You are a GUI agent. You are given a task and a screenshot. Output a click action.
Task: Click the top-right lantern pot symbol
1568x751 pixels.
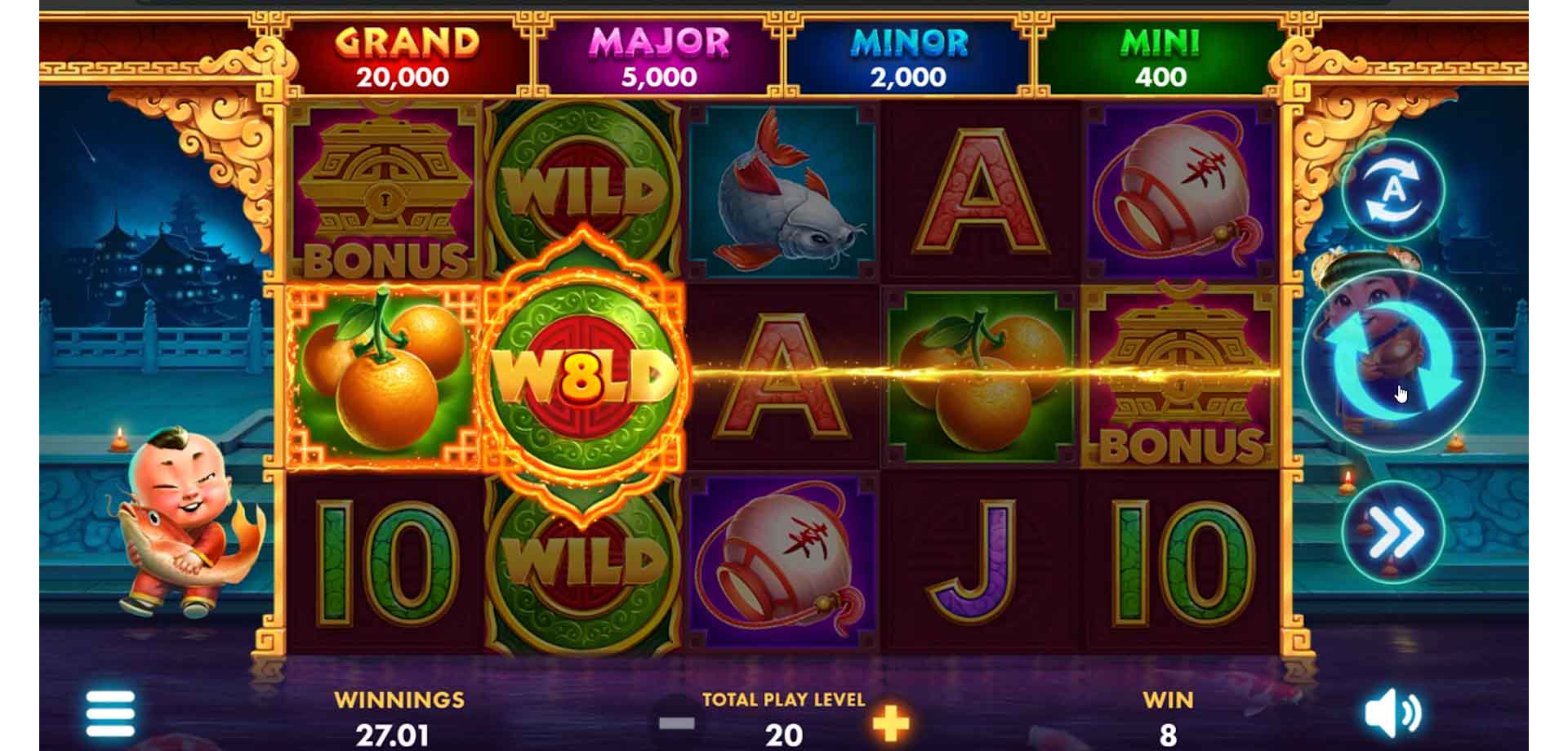tap(1179, 192)
